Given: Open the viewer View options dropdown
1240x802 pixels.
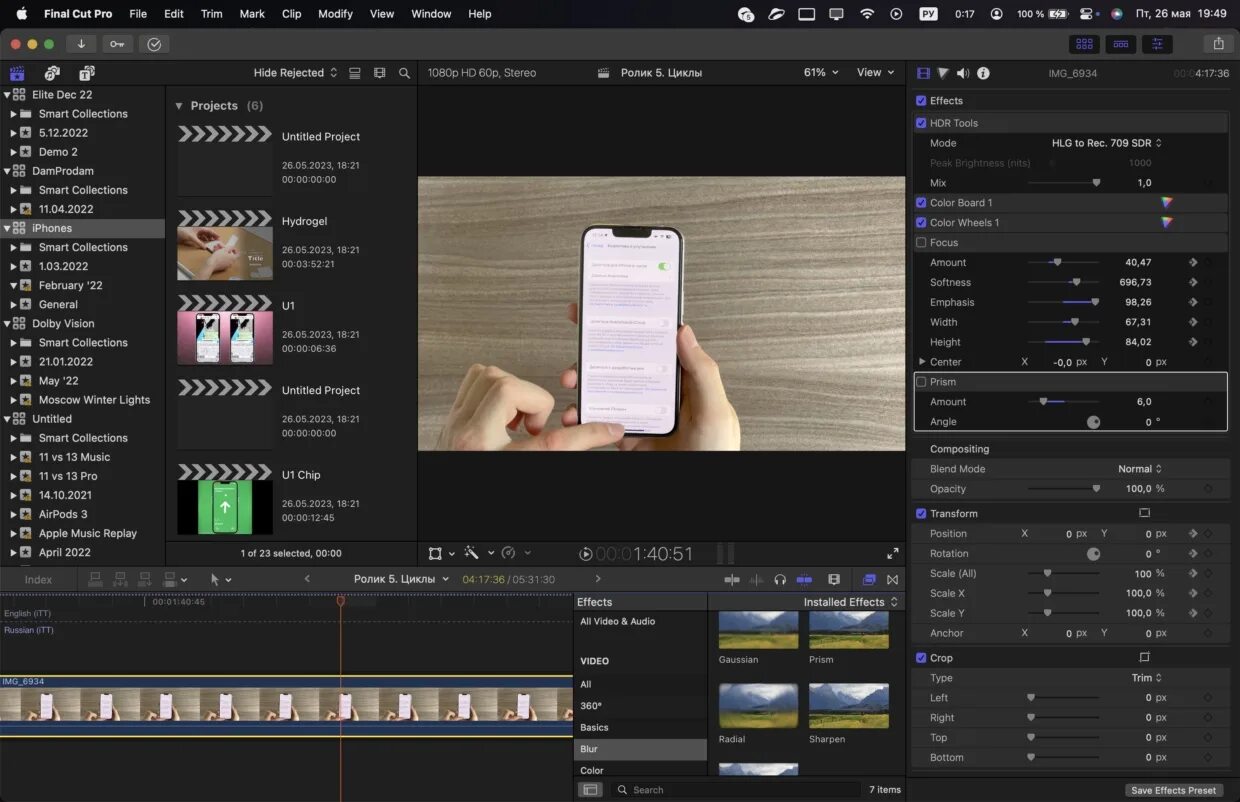Looking at the screenshot, I should (876, 73).
